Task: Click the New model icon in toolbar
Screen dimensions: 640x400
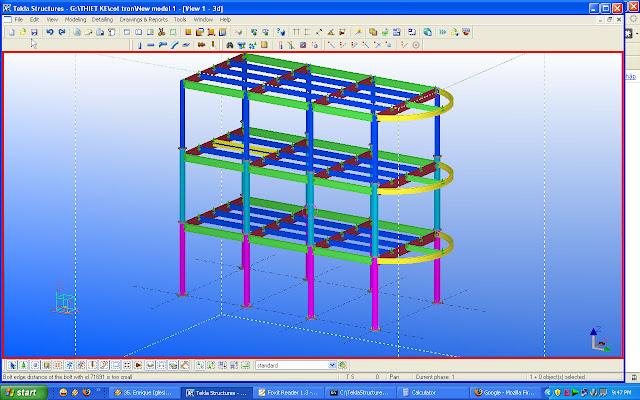Action: click(9, 32)
